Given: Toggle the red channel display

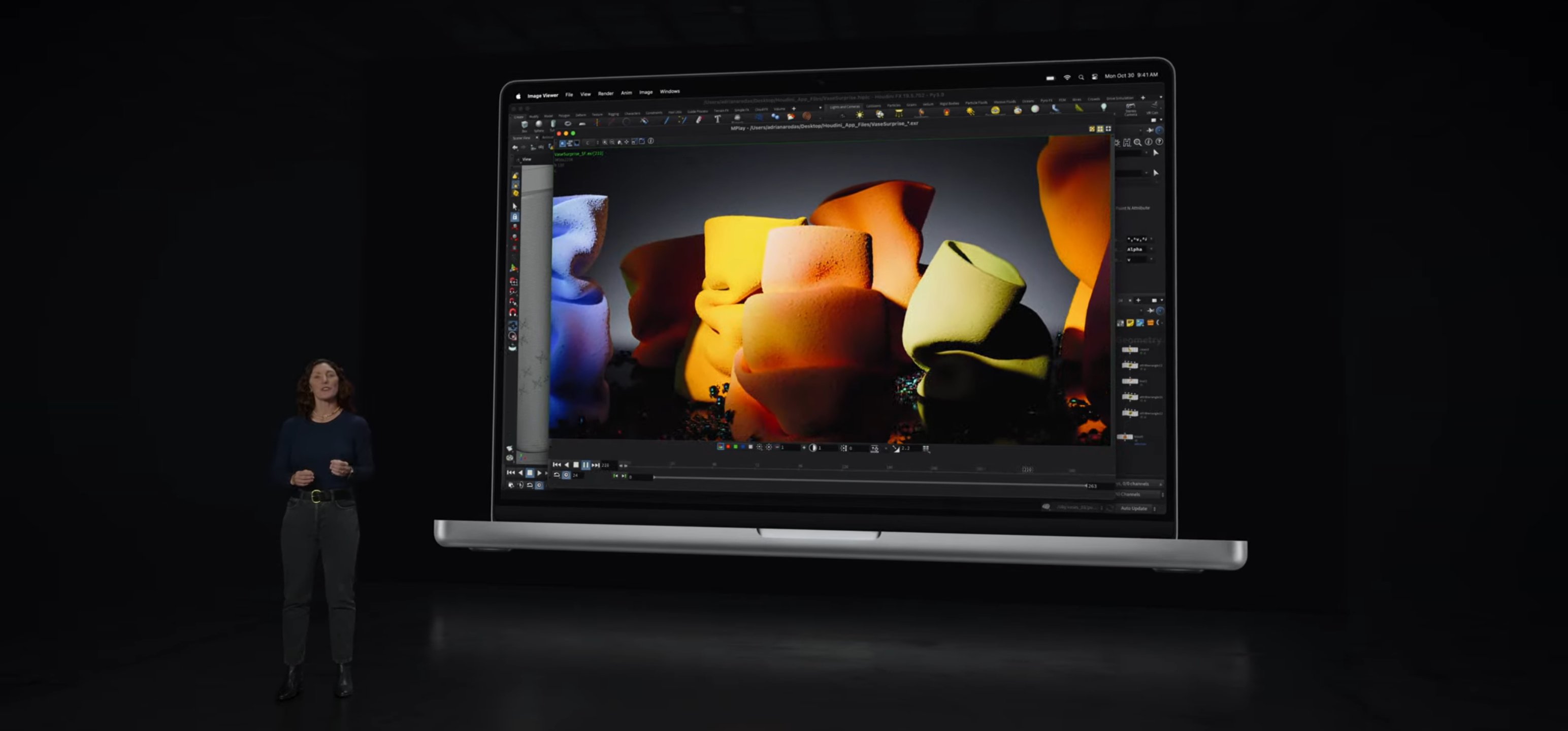Looking at the screenshot, I should click(728, 447).
